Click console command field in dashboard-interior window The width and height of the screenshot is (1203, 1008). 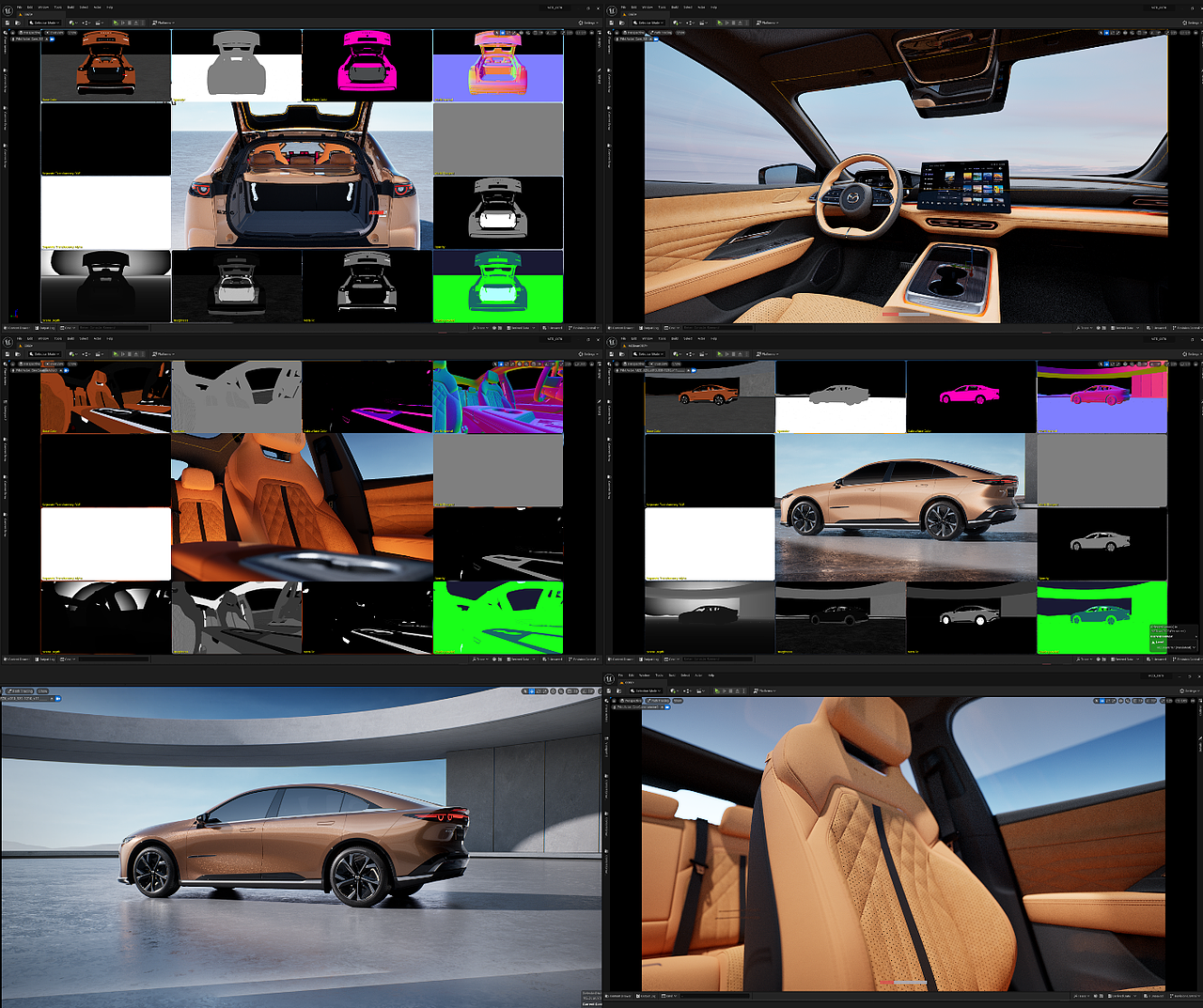(x=718, y=328)
